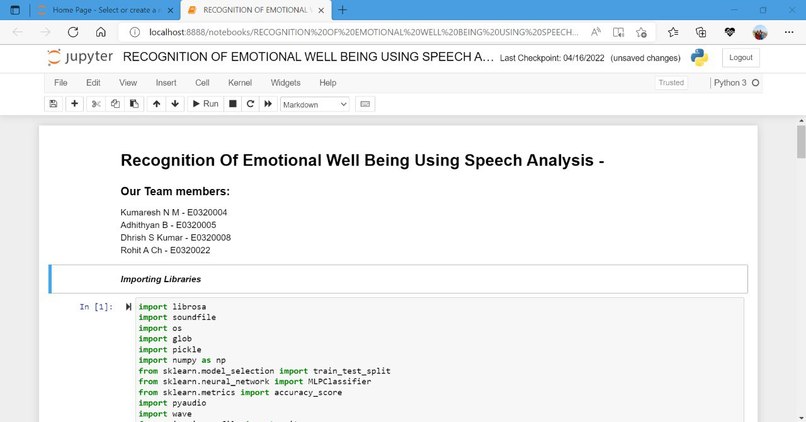The height and width of the screenshot is (422, 806).
Task: Paste cells below icon
Action: point(134,104)
